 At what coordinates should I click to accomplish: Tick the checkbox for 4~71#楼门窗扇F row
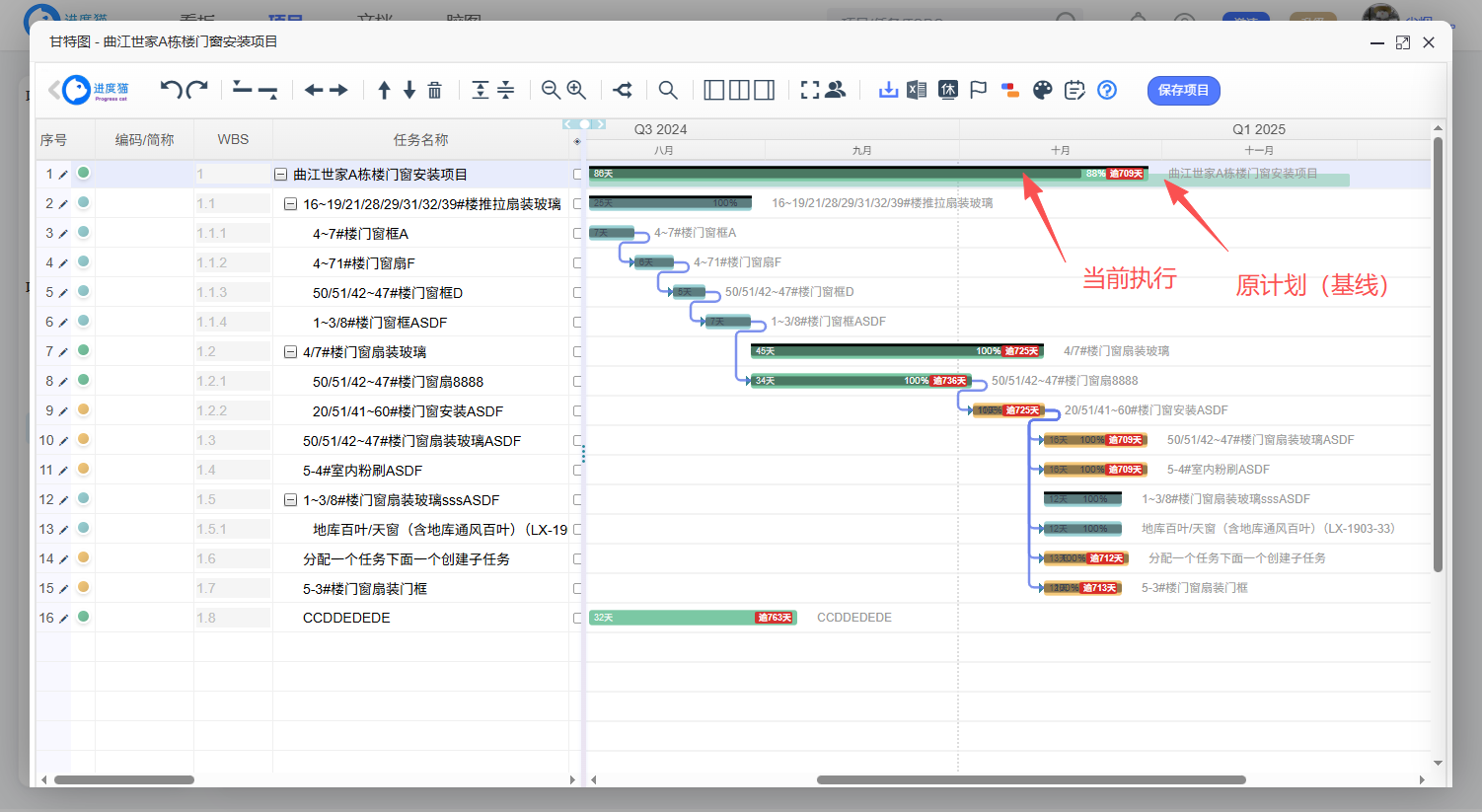(x=578, y=263)
